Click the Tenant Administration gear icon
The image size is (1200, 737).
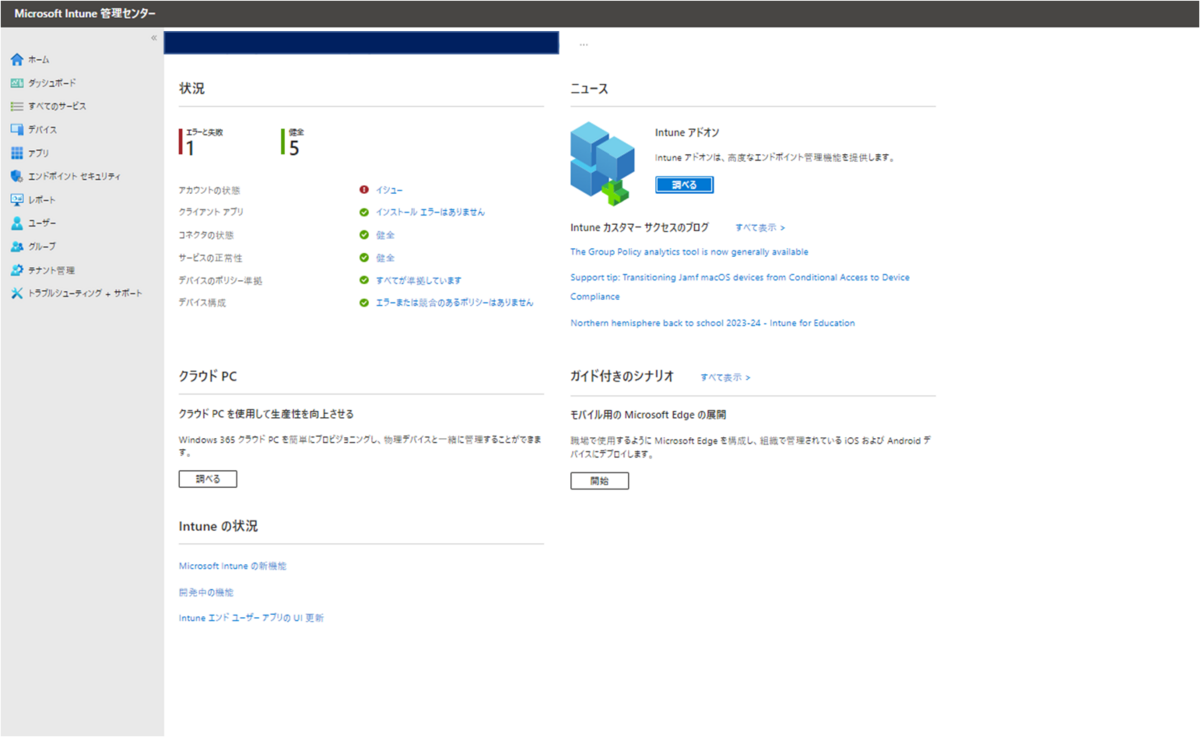point(16,270)
